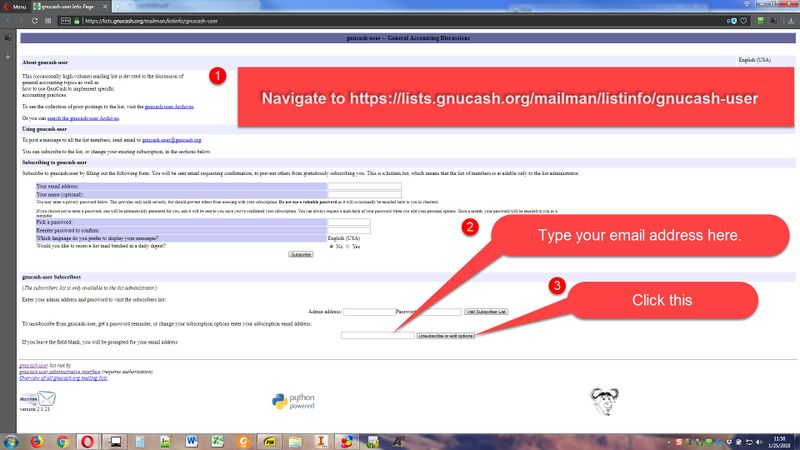The width and height of the screenshot is (800, 450).
Task: Reload the page with refresh icon
Action: coord(34,21)
